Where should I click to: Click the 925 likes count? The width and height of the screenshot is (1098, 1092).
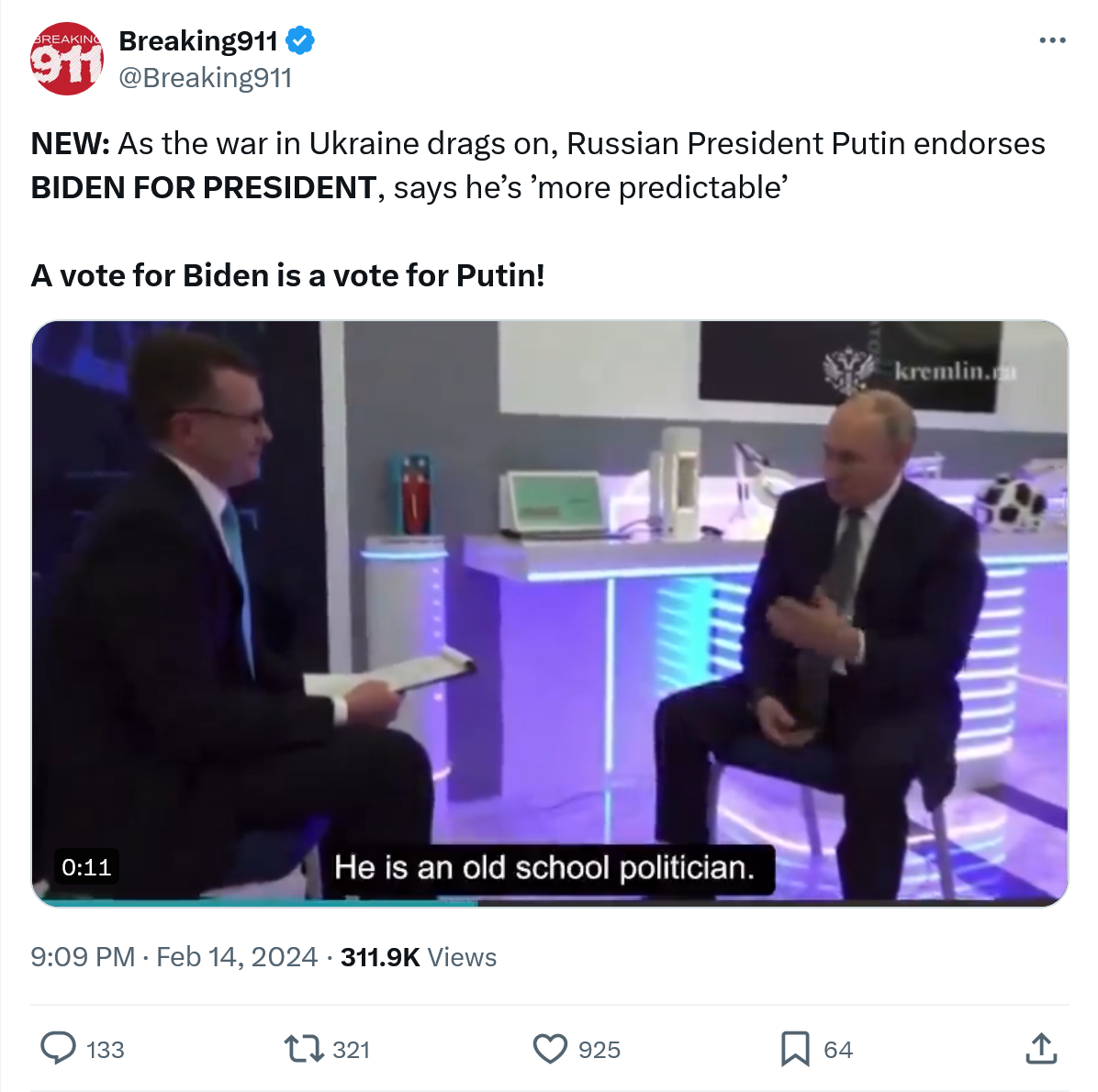click(x=599, y=1050)
